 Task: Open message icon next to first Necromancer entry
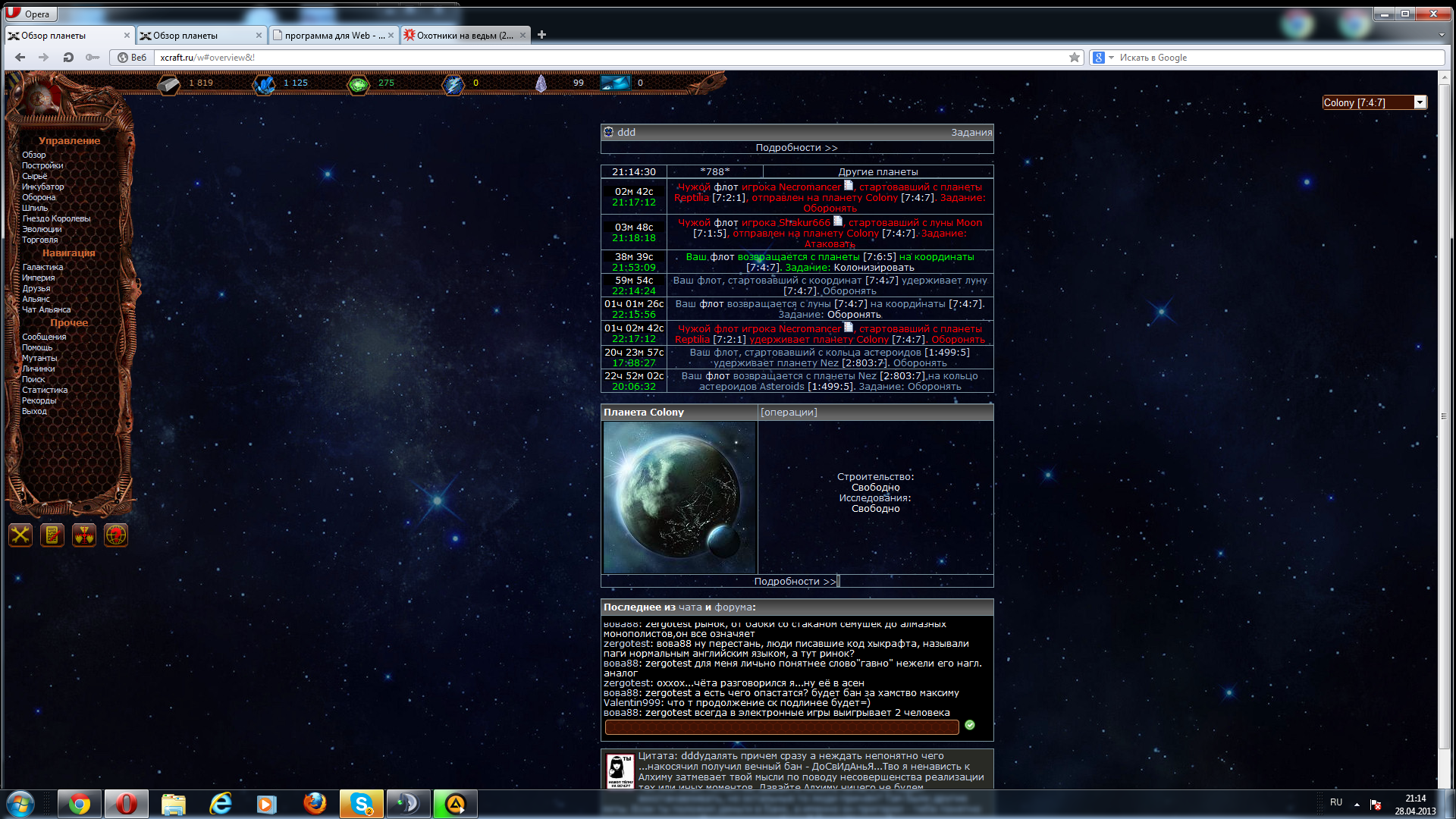tap(849, 186)
